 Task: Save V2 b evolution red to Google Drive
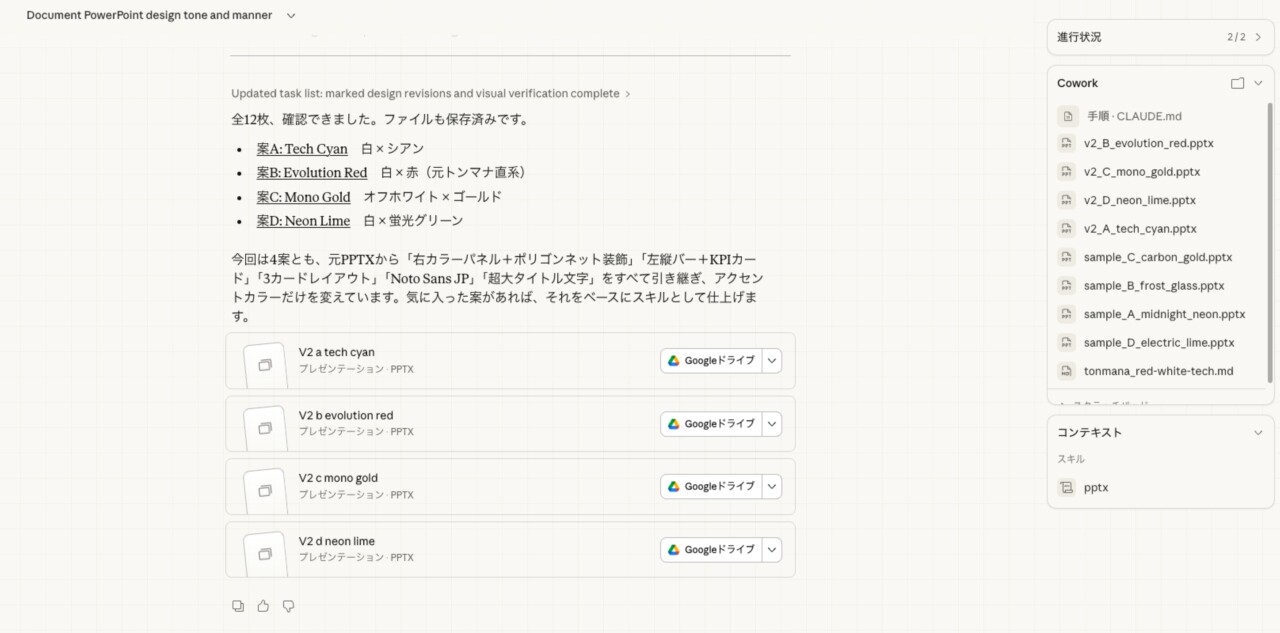point(711,424)
